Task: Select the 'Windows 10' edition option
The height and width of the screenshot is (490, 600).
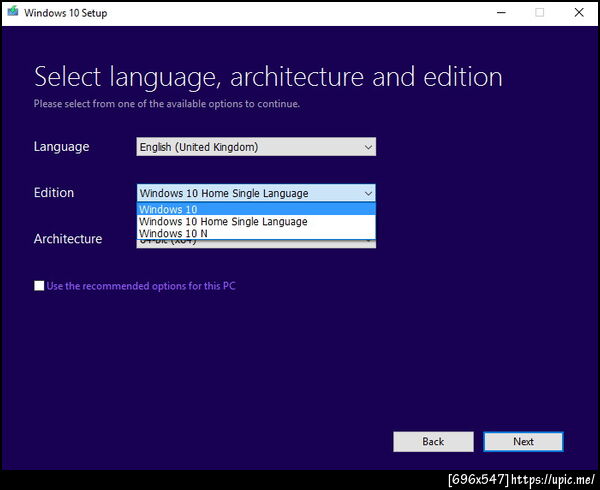Action: click(256, 209)
